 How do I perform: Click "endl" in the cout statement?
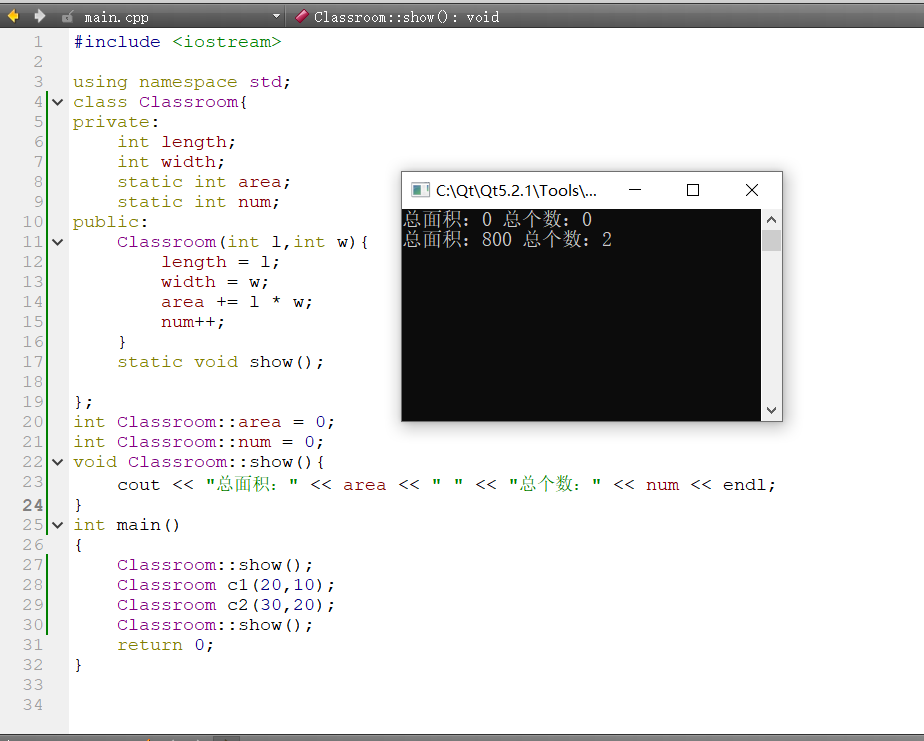tap(745, 485)
